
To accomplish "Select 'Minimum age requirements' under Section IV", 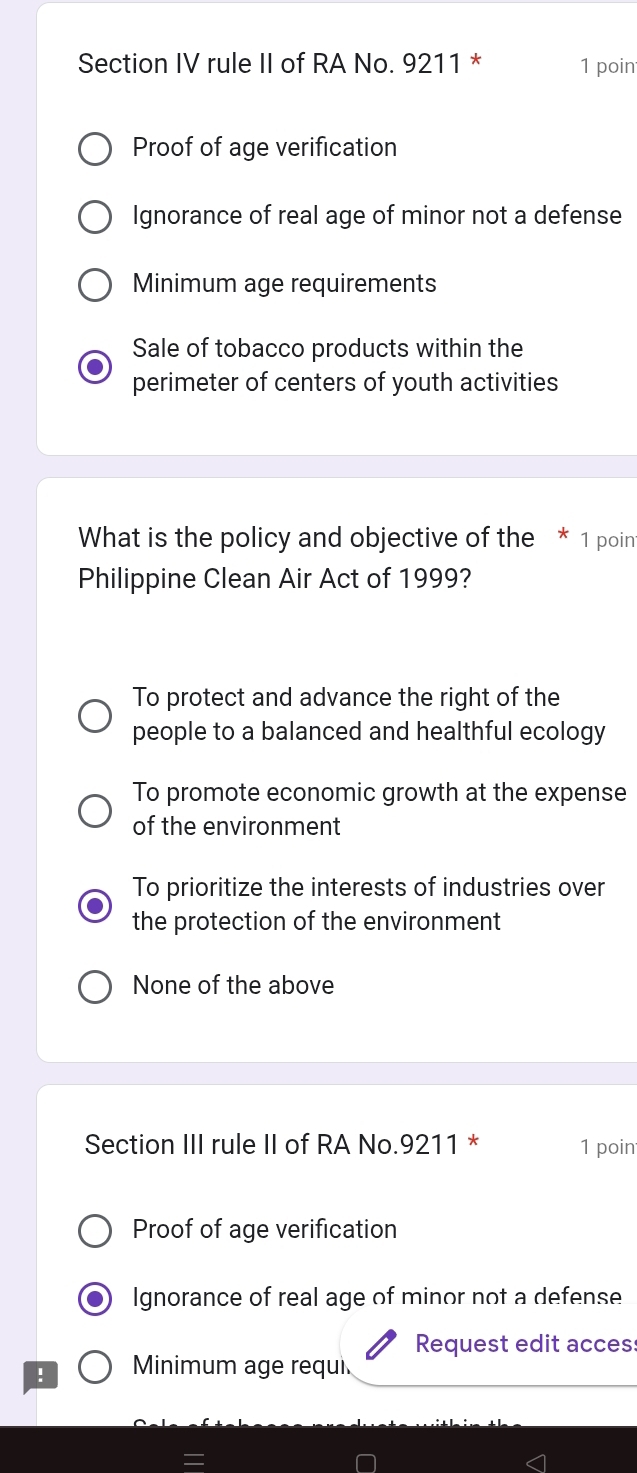I will pos(96,285).
